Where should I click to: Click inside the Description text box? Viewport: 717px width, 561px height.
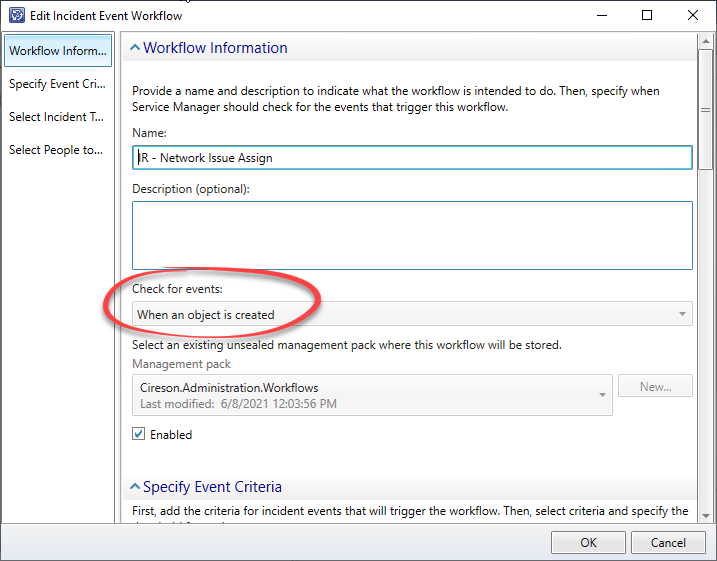pyautogui.click(x=412, y=235)
